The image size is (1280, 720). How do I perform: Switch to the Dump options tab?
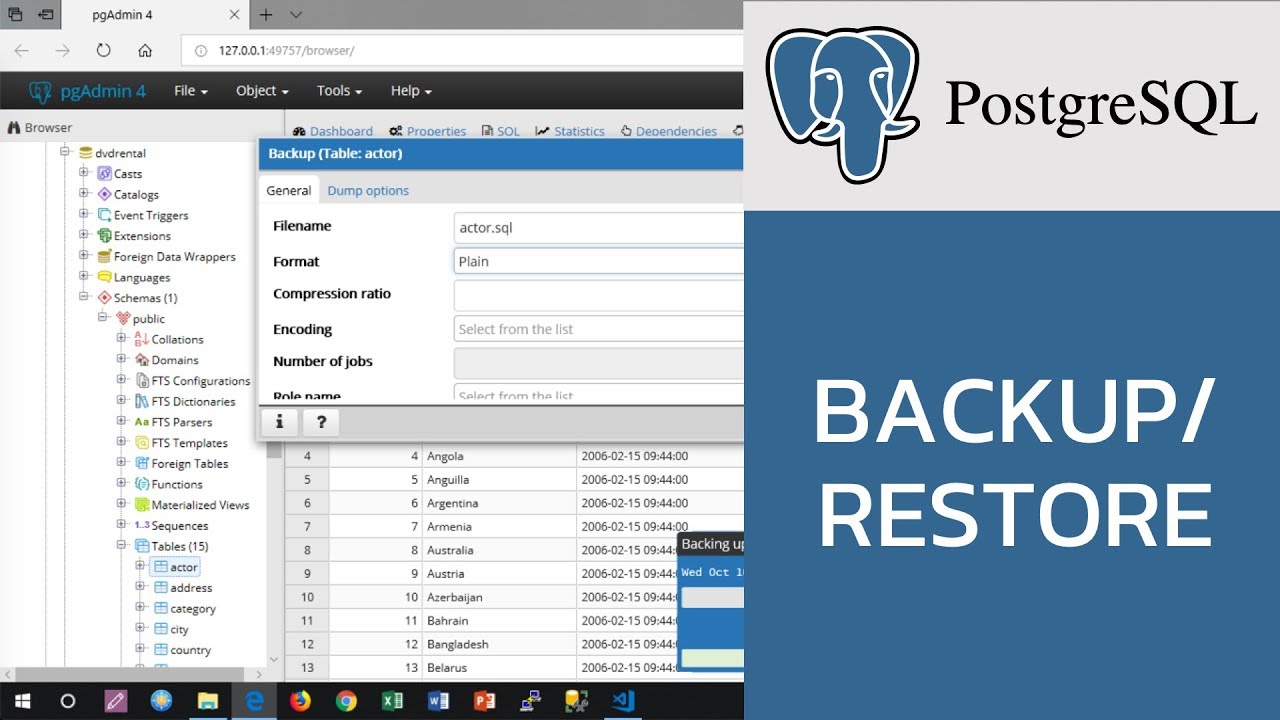(368, 191)
